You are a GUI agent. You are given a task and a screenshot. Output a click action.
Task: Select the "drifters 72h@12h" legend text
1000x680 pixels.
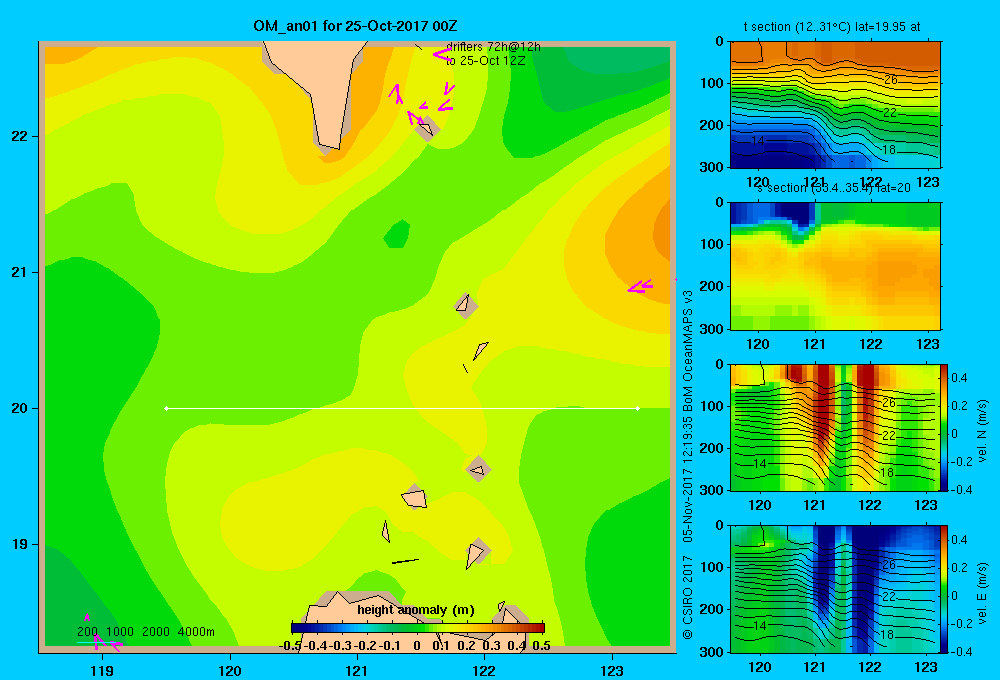[x=493, y=47]
